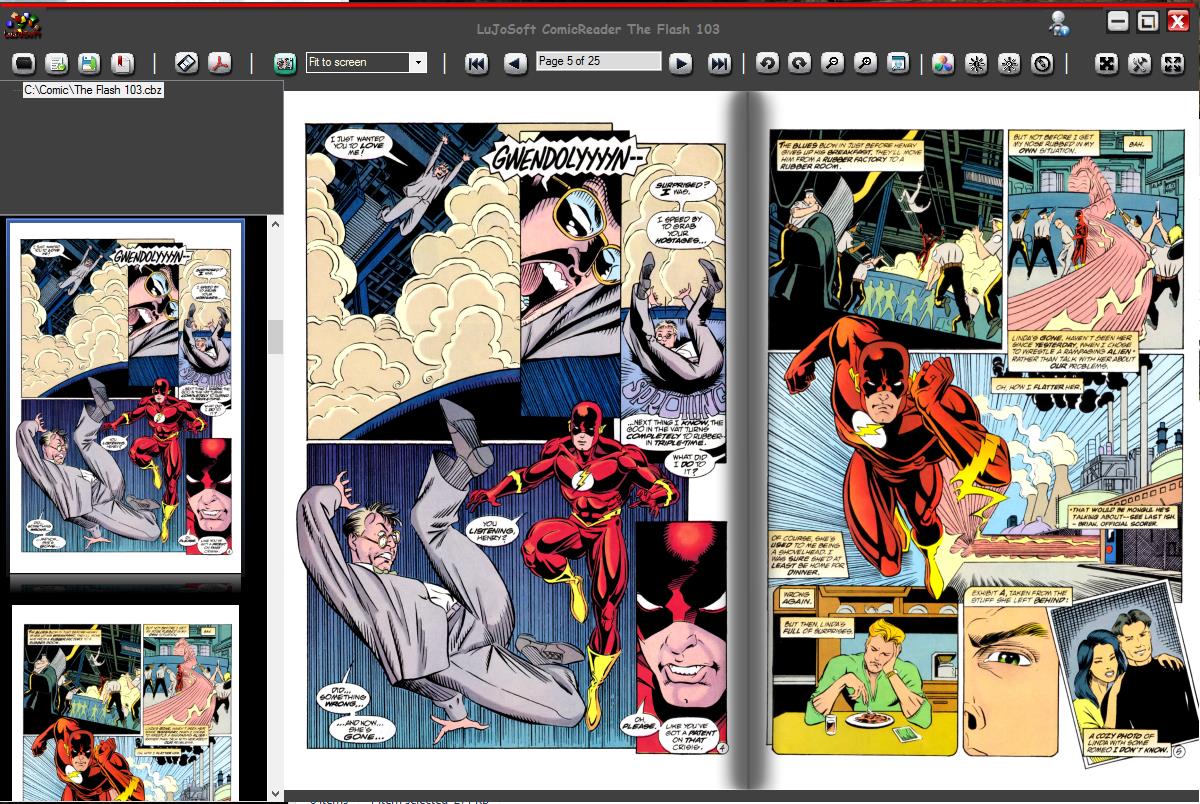Click the blue page icon after the magnifiers

pos(897,63)
